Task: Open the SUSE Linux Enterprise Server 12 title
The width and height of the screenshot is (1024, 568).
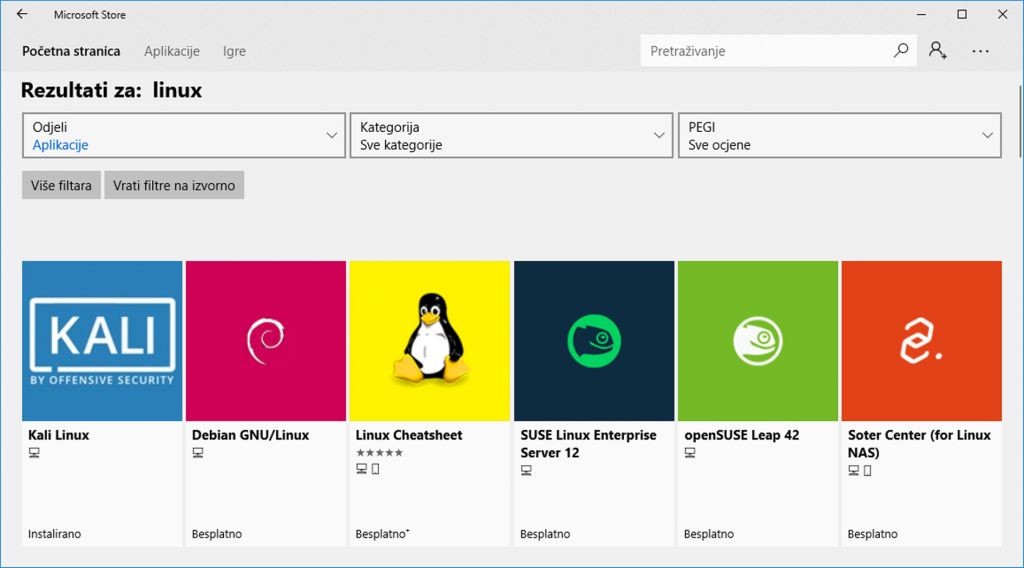Action: [x=588, y=443]
